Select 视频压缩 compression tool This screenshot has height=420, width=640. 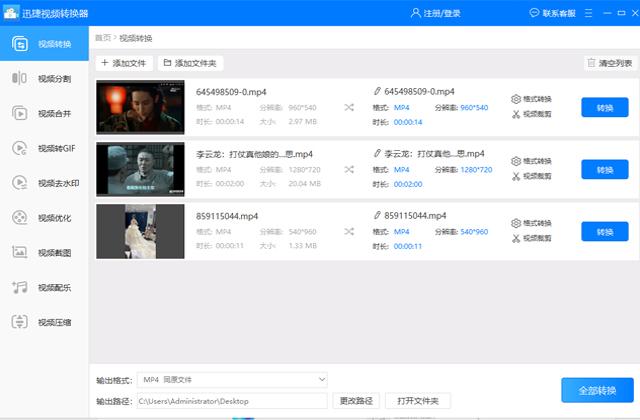44,322
